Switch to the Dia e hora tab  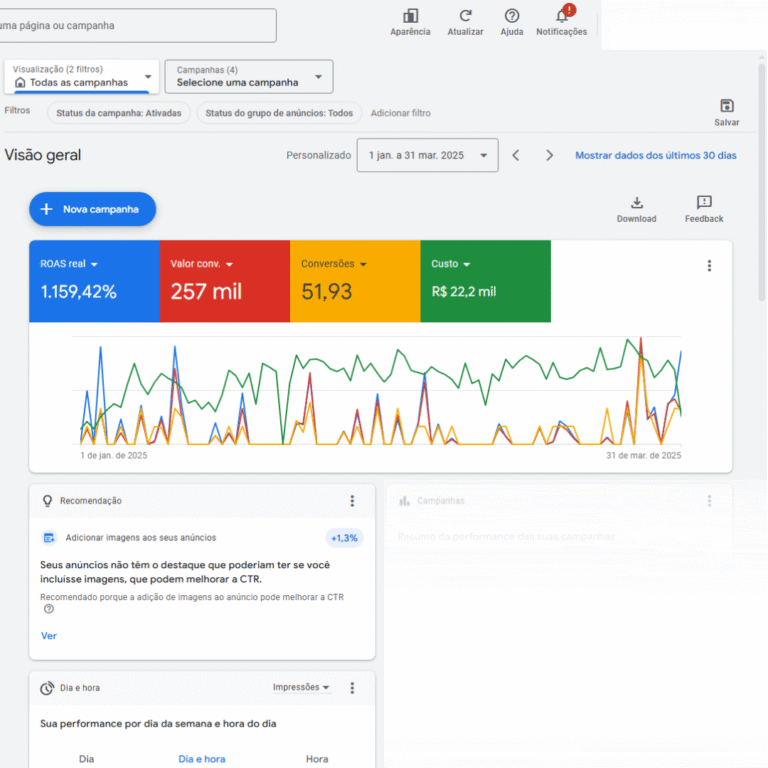(x=202, y=759)
